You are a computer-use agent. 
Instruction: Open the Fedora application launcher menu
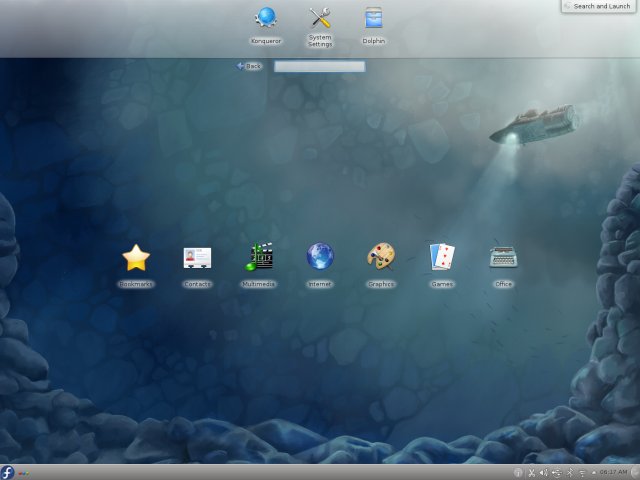click(8, 472)
